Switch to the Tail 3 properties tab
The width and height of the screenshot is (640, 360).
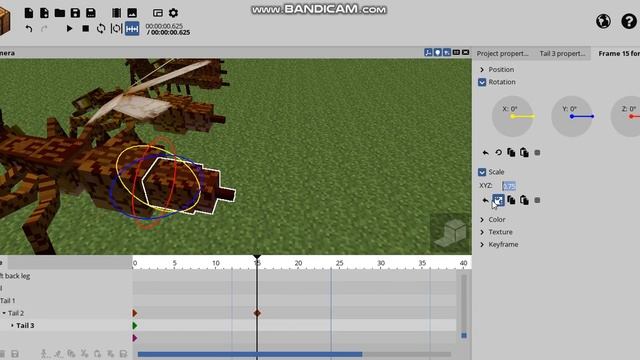(562, 53)
